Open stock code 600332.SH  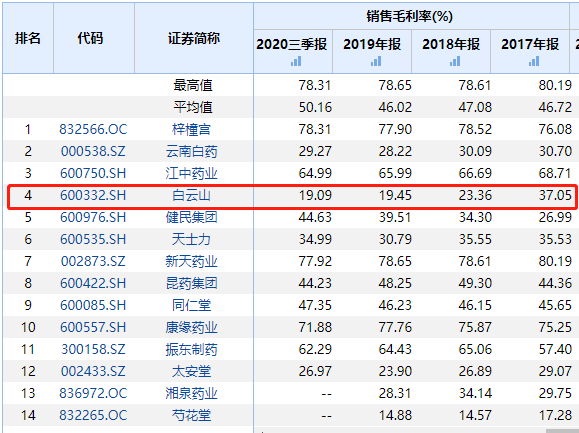coord(93,195)
